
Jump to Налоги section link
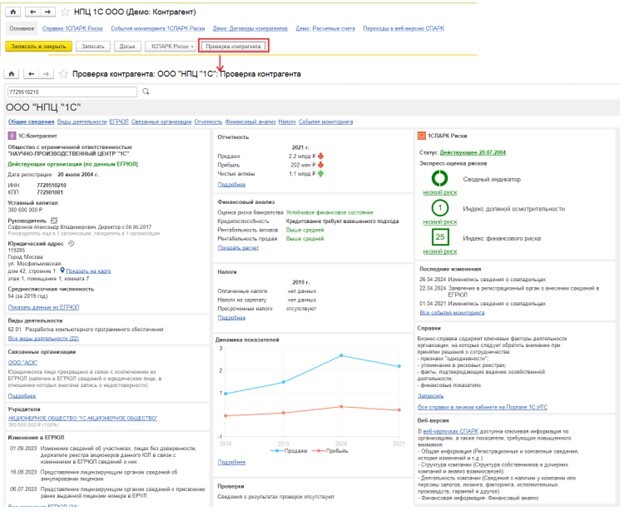287,122
